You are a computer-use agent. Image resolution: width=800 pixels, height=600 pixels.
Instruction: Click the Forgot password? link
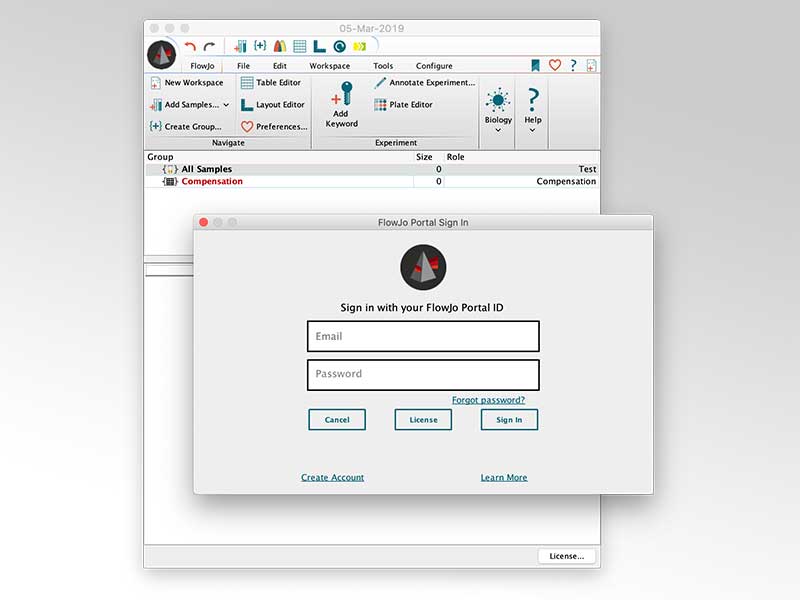[488, 400]
